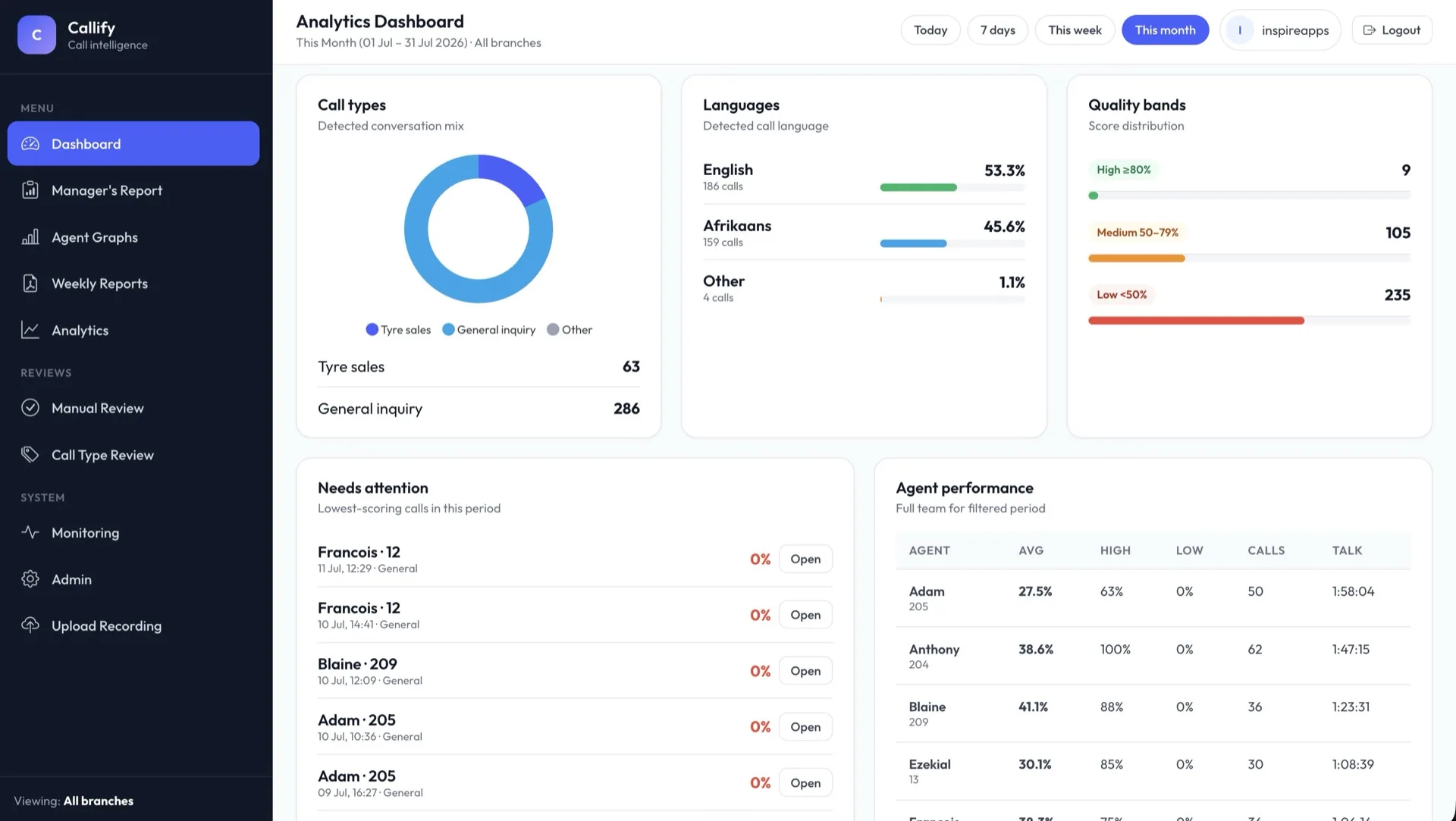This screenshot has width=1456, height=821.
Task: Click the CALLS column header
Action: point(1266,550)
